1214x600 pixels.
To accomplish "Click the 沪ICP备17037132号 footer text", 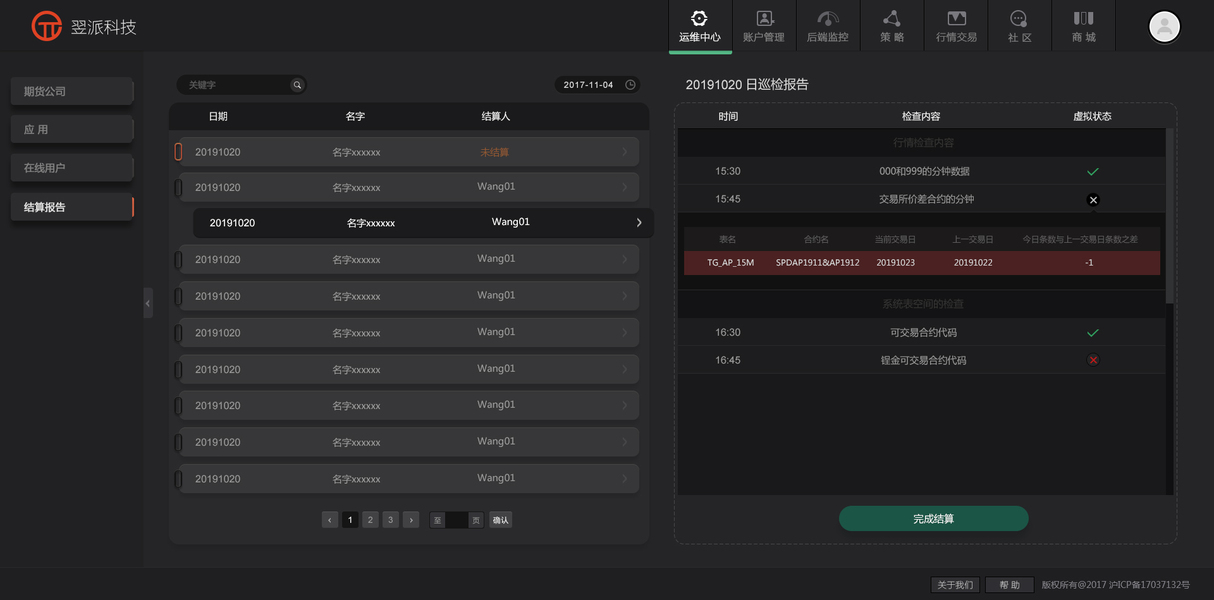I will (x=1149, y=585).
